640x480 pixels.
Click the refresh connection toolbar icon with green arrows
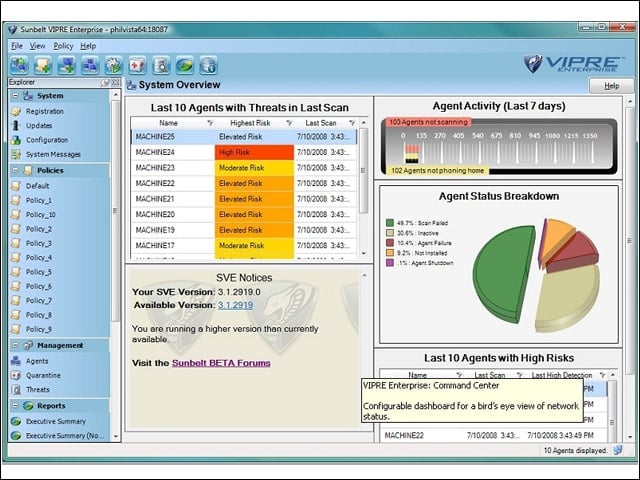coord(19,65)
